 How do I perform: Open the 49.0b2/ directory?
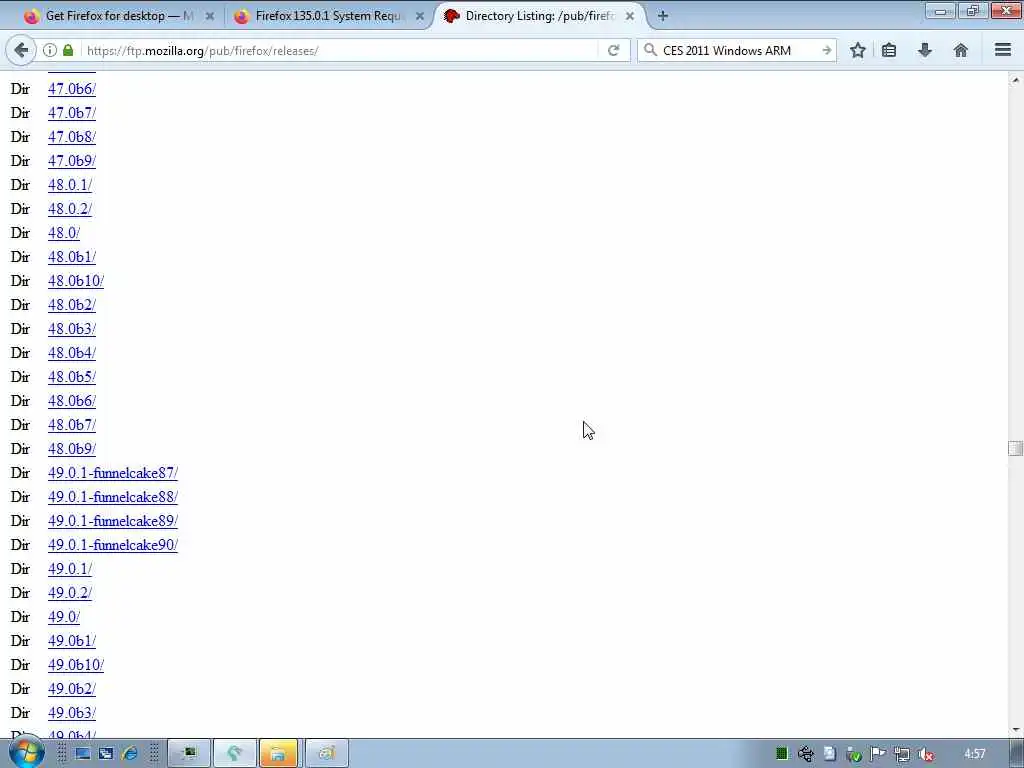click(72, 689)
